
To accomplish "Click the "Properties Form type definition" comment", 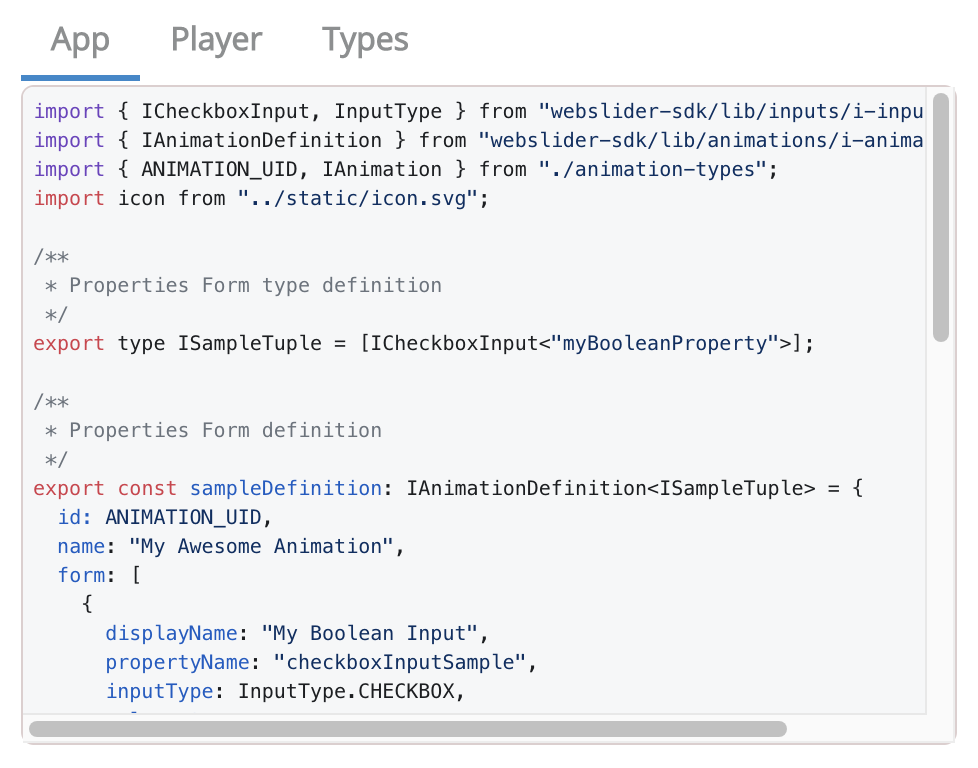I will pyautogui.click(x=255, y=286).
